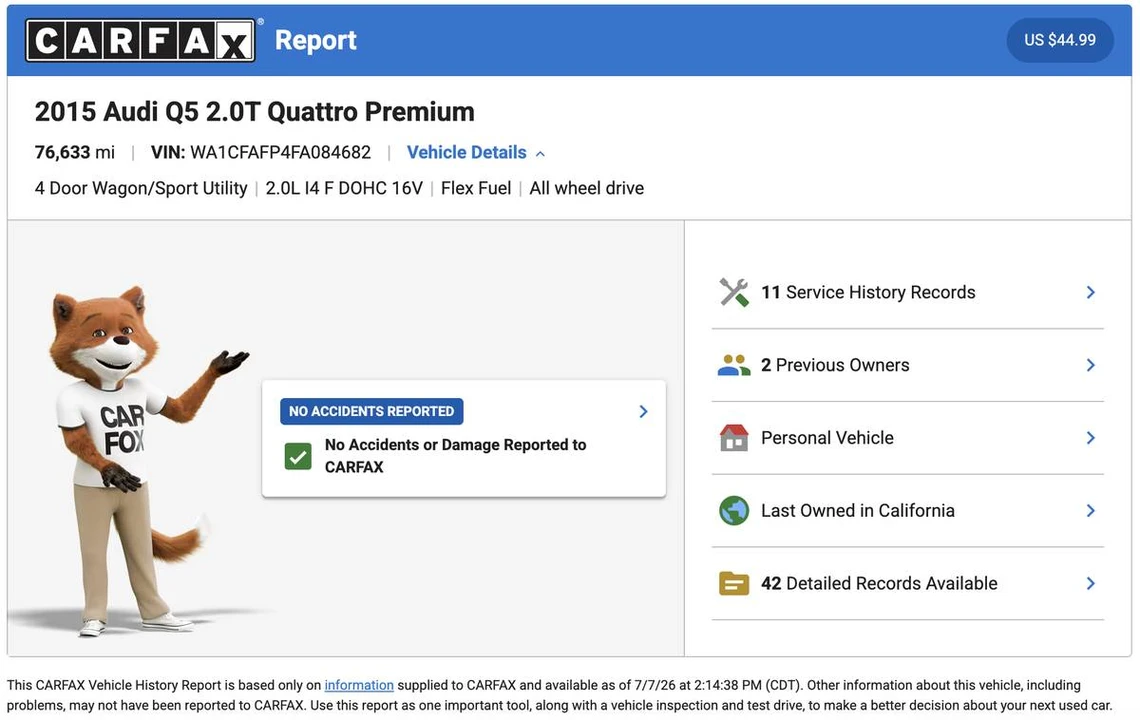Click the folder detailed records icon
Viewport: 1140px width, 720px height.
[x=734, y=583]
